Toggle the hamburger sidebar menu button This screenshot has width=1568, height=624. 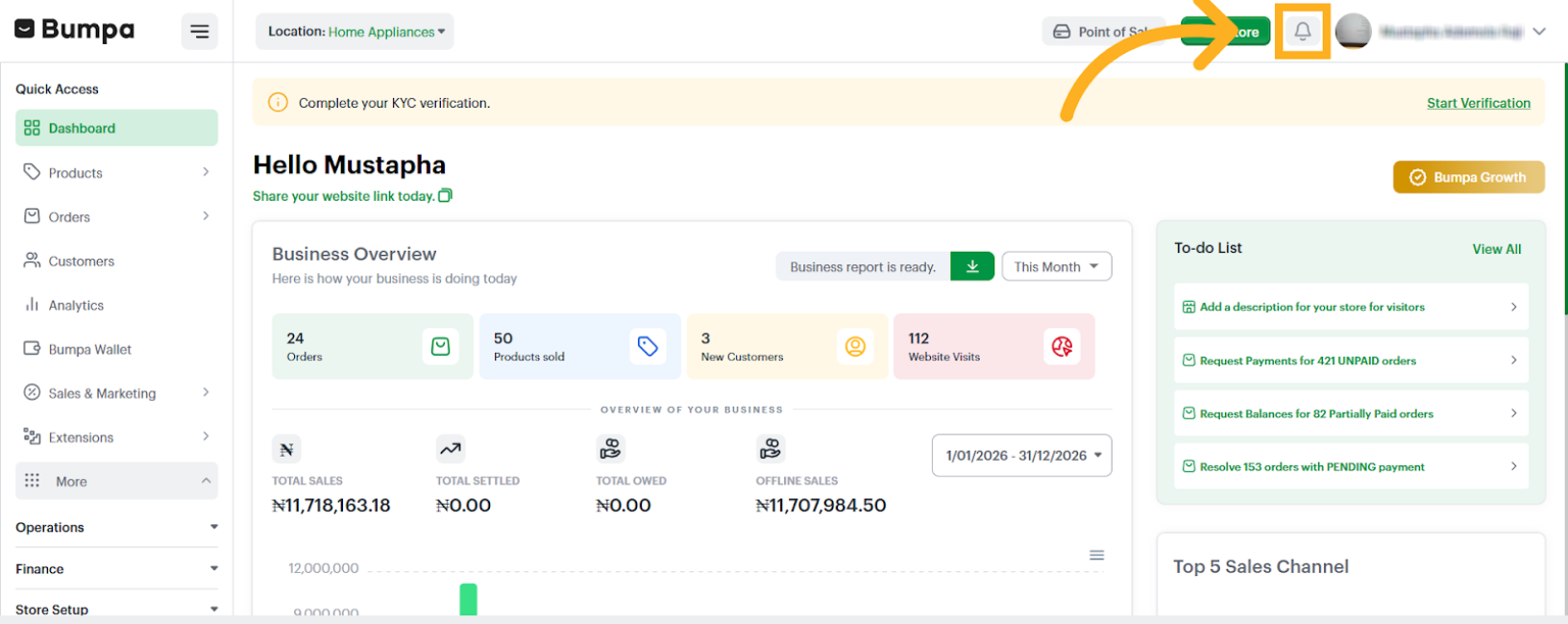pos(200,32)
